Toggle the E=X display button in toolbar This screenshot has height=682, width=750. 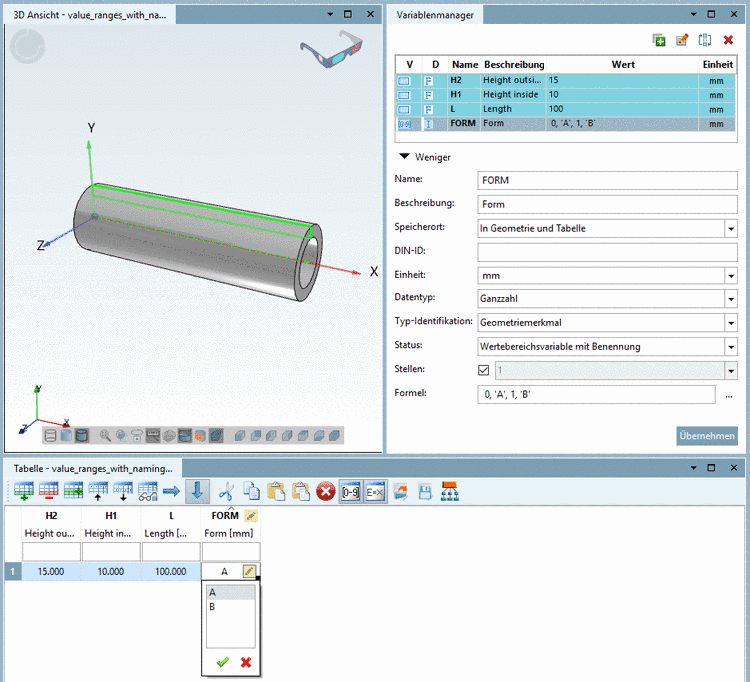[374, 491]
